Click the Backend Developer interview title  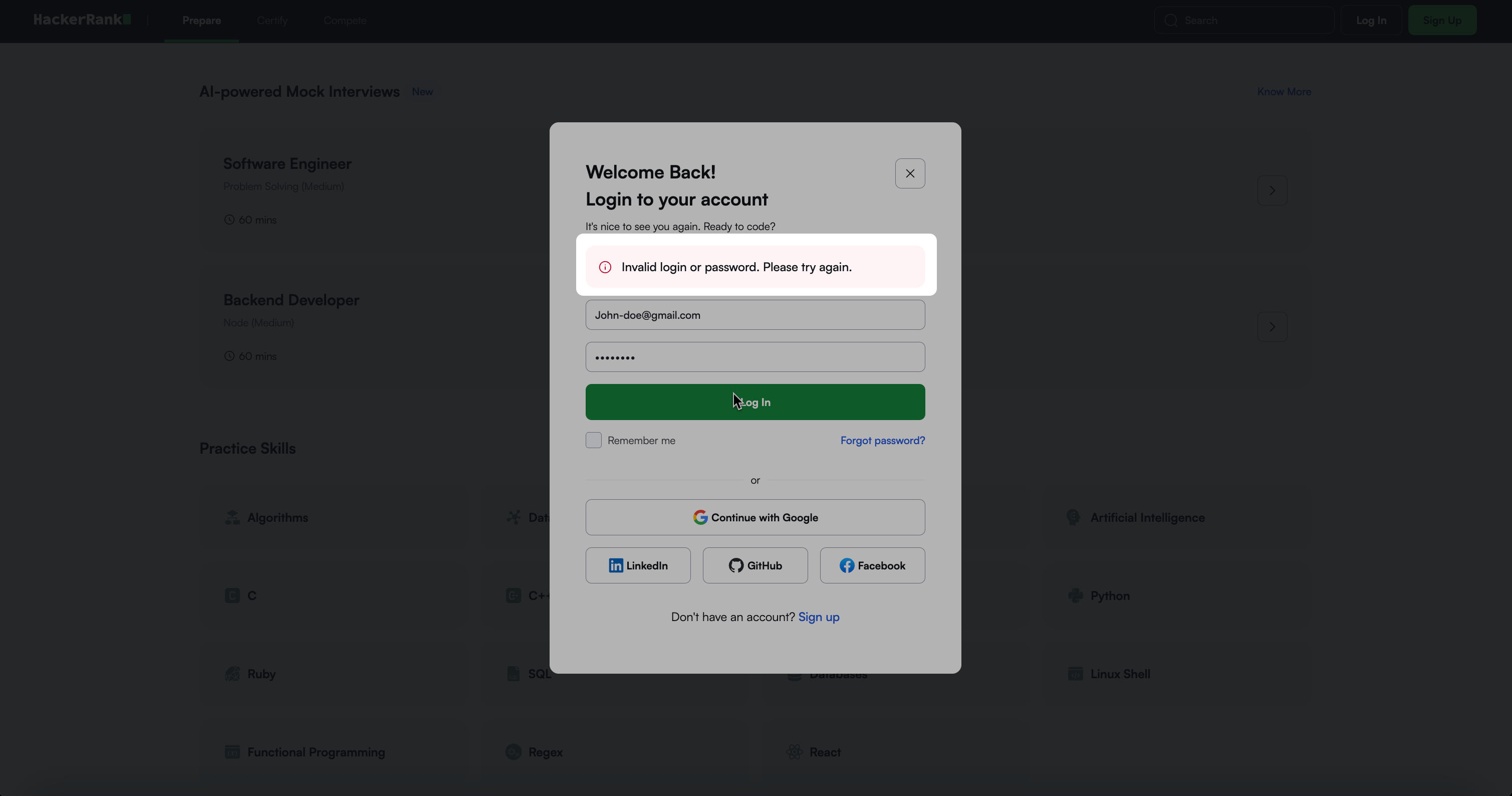pyautogui.click(x=291, y=300)
